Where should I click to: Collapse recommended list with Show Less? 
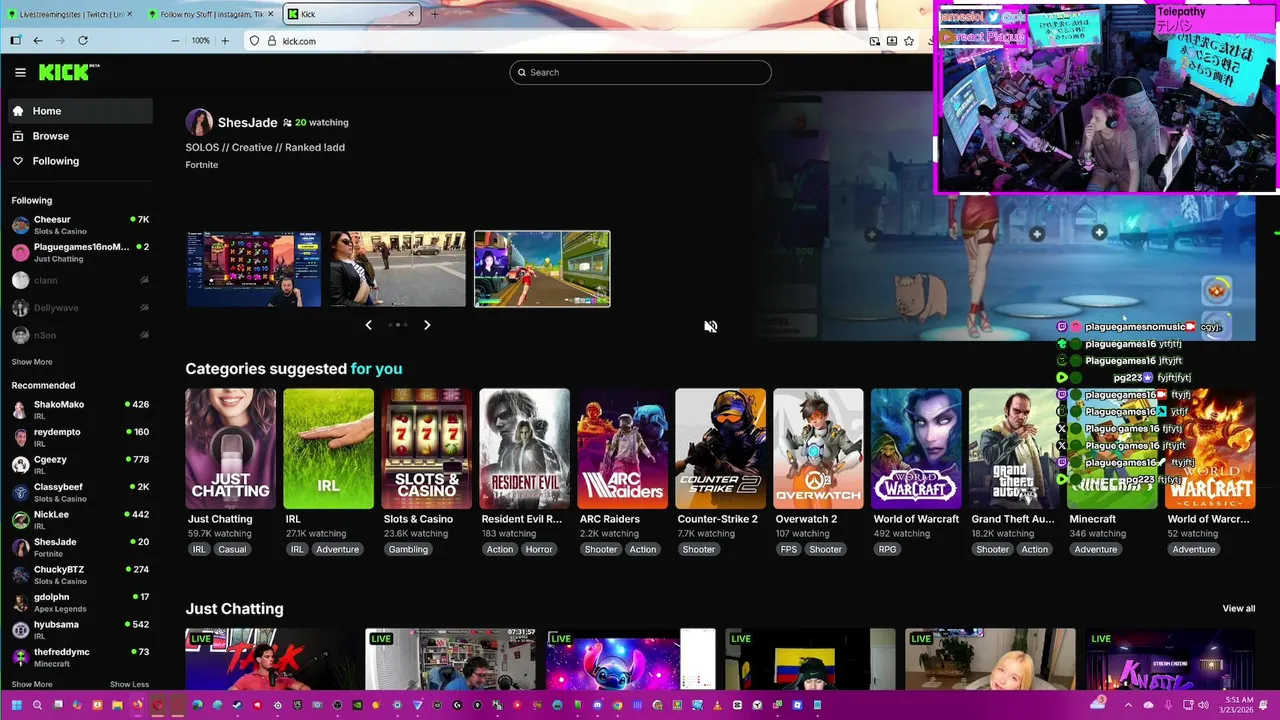pos(129,685)
